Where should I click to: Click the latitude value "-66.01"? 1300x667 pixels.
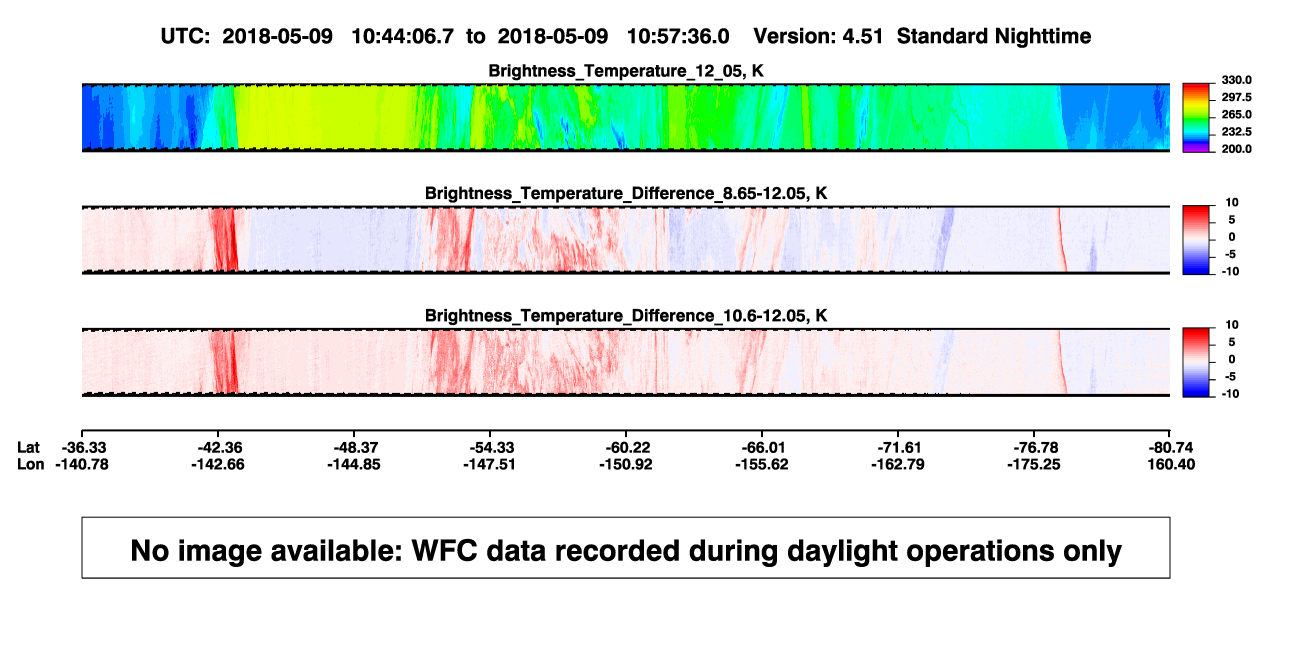[x=763, y=447]
